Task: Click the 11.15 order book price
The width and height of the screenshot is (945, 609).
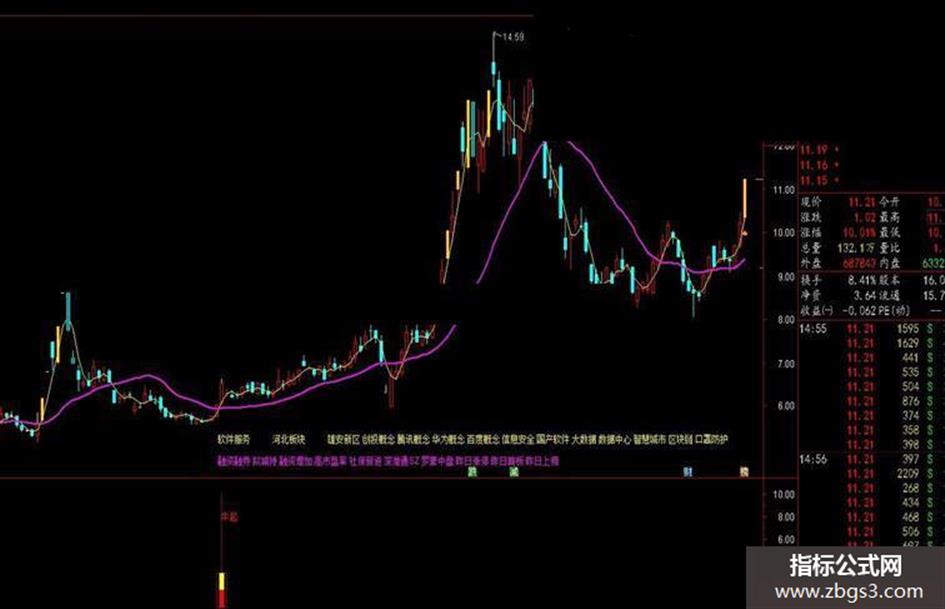Action: [814, 180]
